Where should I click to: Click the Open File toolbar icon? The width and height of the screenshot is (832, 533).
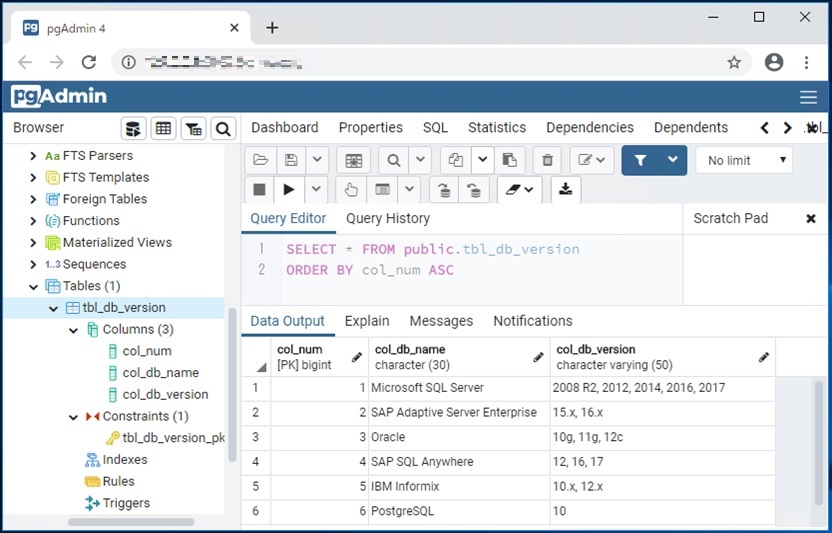(x=261, y=160)
